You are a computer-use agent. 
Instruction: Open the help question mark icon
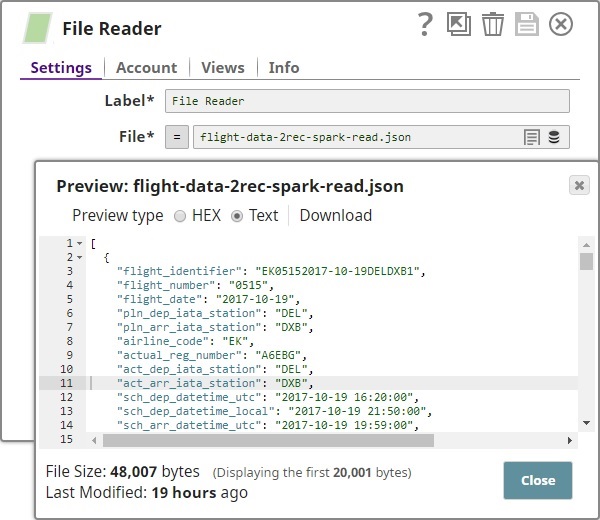point(425,25)
